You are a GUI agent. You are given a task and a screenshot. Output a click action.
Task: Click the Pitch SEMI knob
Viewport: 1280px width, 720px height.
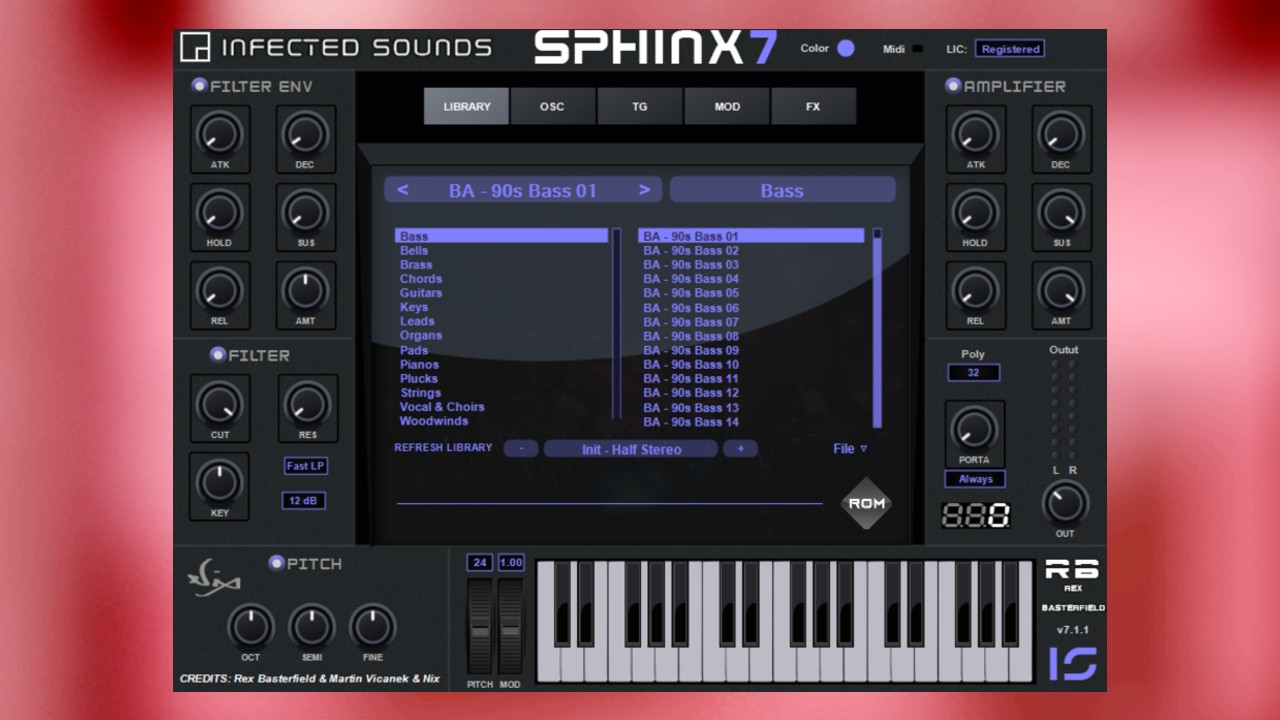[311, 627]
